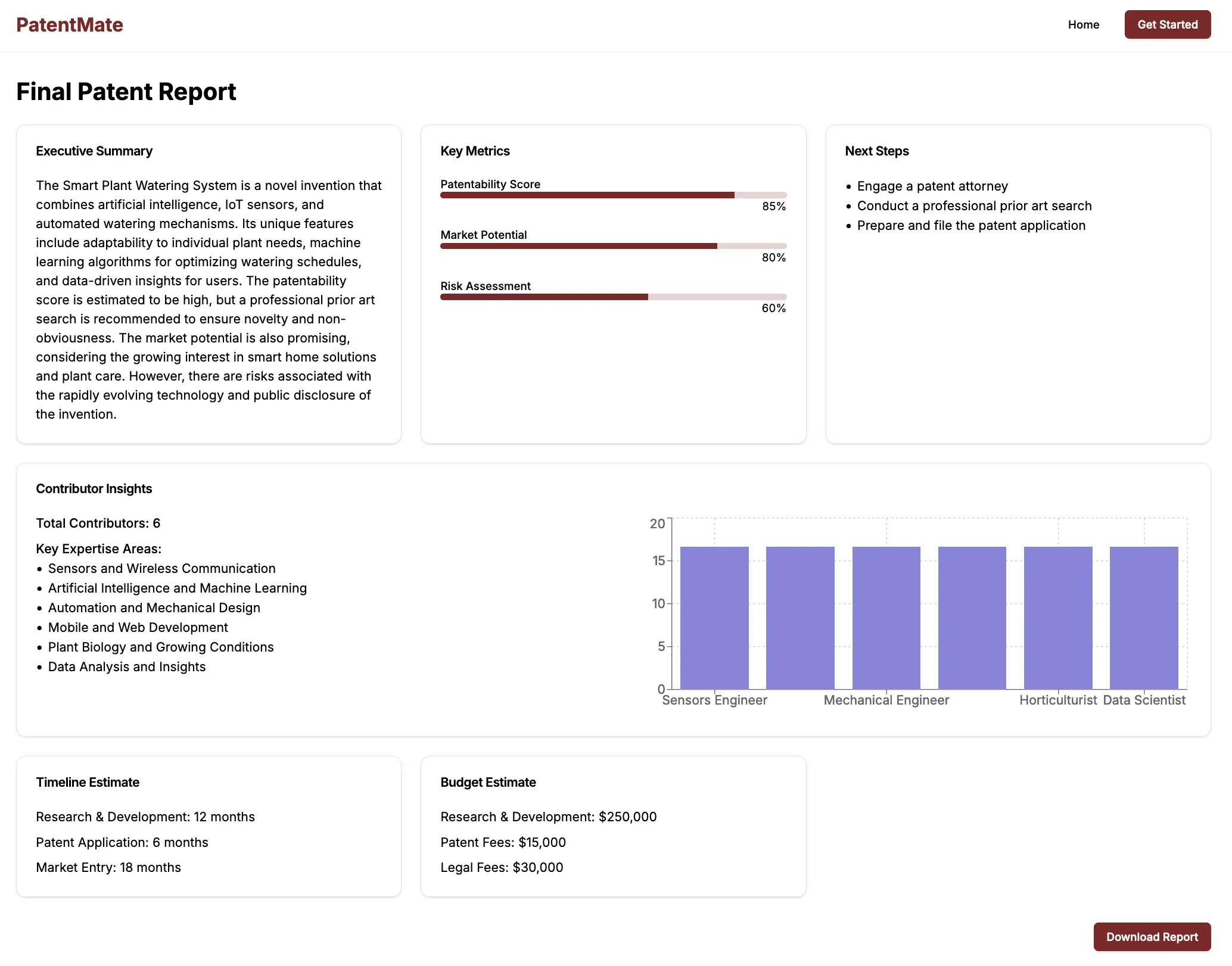Click the Data Scientist axis label

click(x=1144, y=700)
